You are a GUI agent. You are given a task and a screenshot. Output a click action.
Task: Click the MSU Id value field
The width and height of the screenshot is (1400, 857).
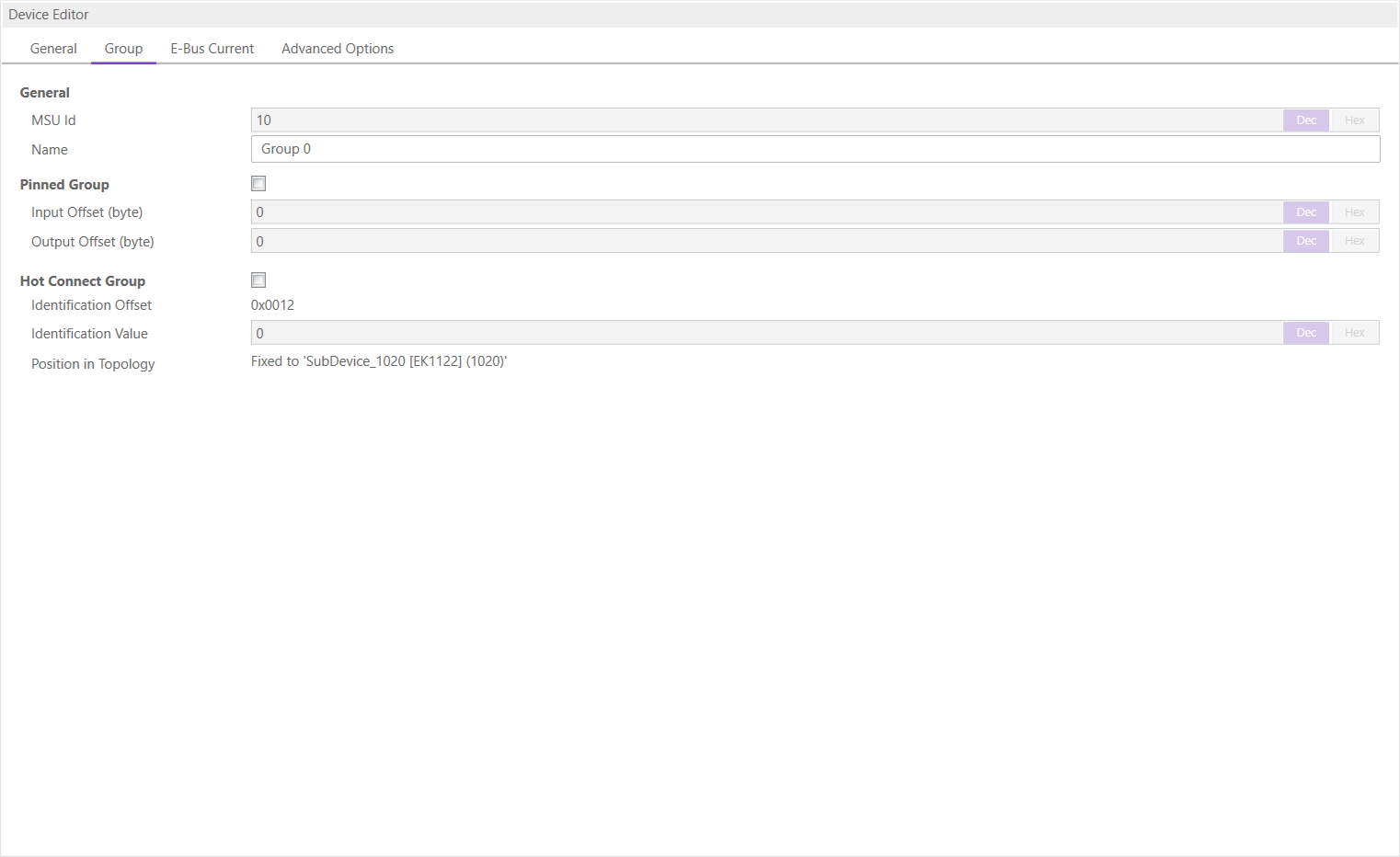pyautogui.click(x=765, y=120)
